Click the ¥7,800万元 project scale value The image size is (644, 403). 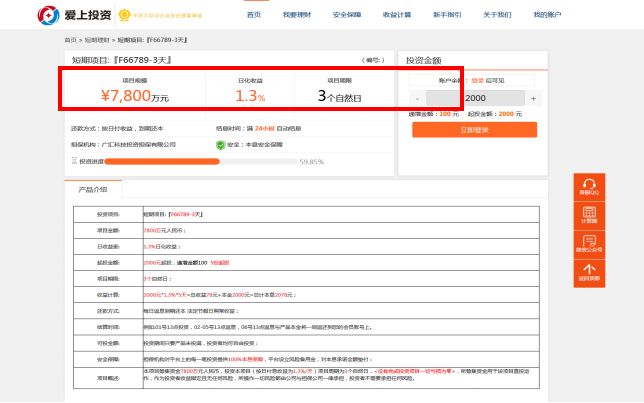tap(135, 96)
